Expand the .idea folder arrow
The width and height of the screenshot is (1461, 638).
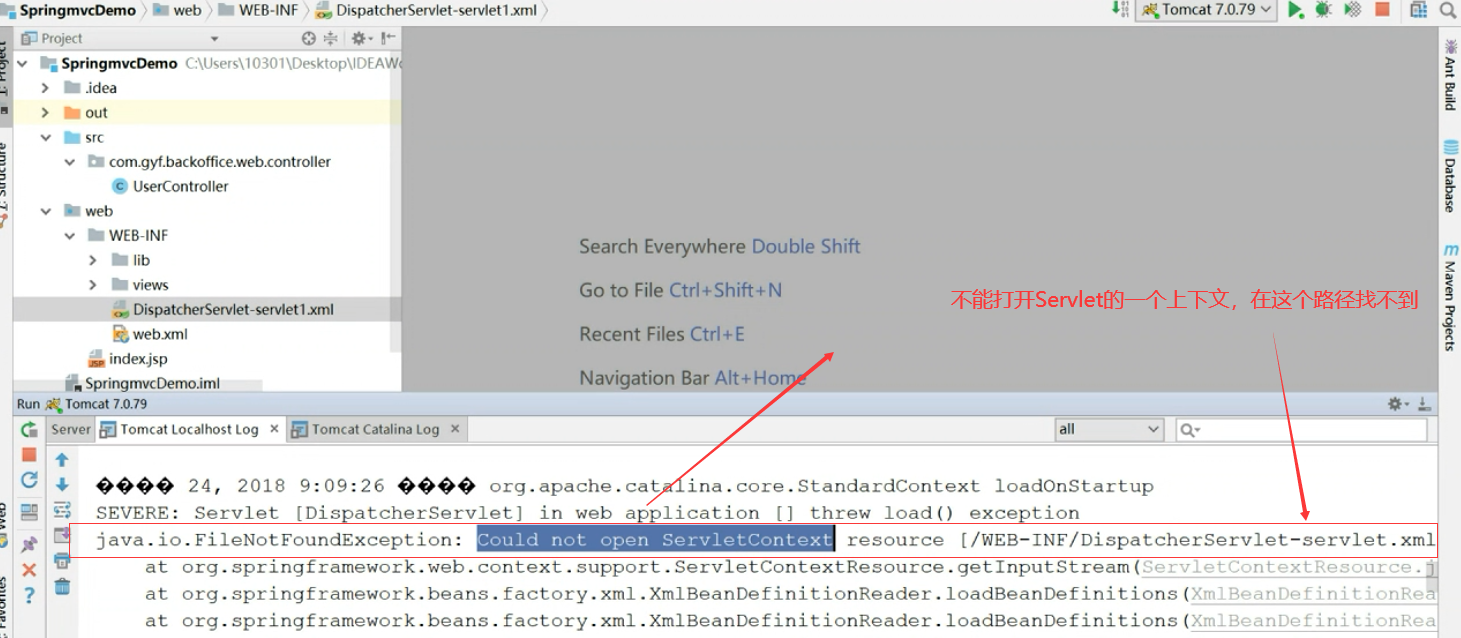coord(46,88)
